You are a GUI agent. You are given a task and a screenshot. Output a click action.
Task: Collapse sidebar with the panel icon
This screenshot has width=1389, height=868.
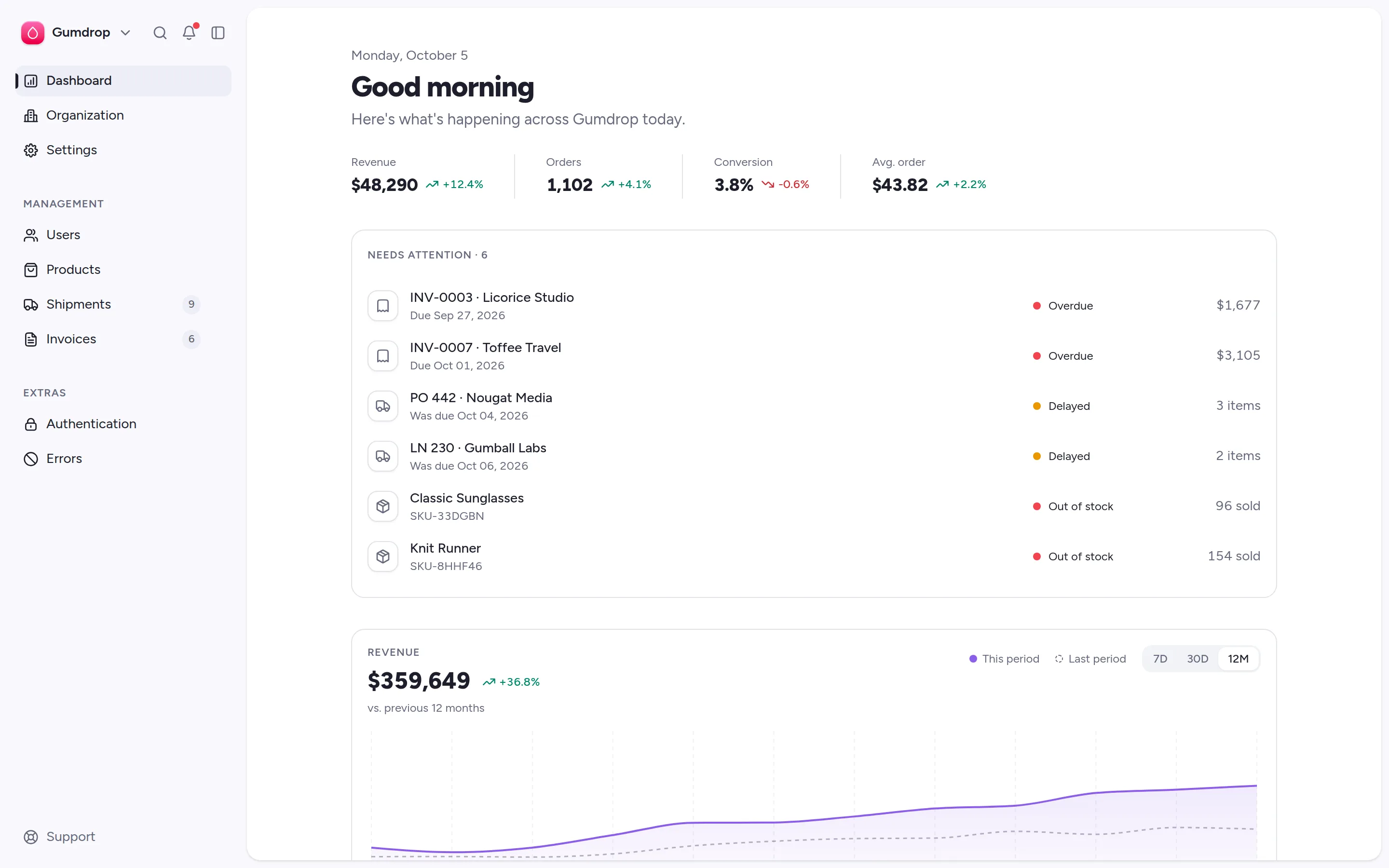pos(218,33)
